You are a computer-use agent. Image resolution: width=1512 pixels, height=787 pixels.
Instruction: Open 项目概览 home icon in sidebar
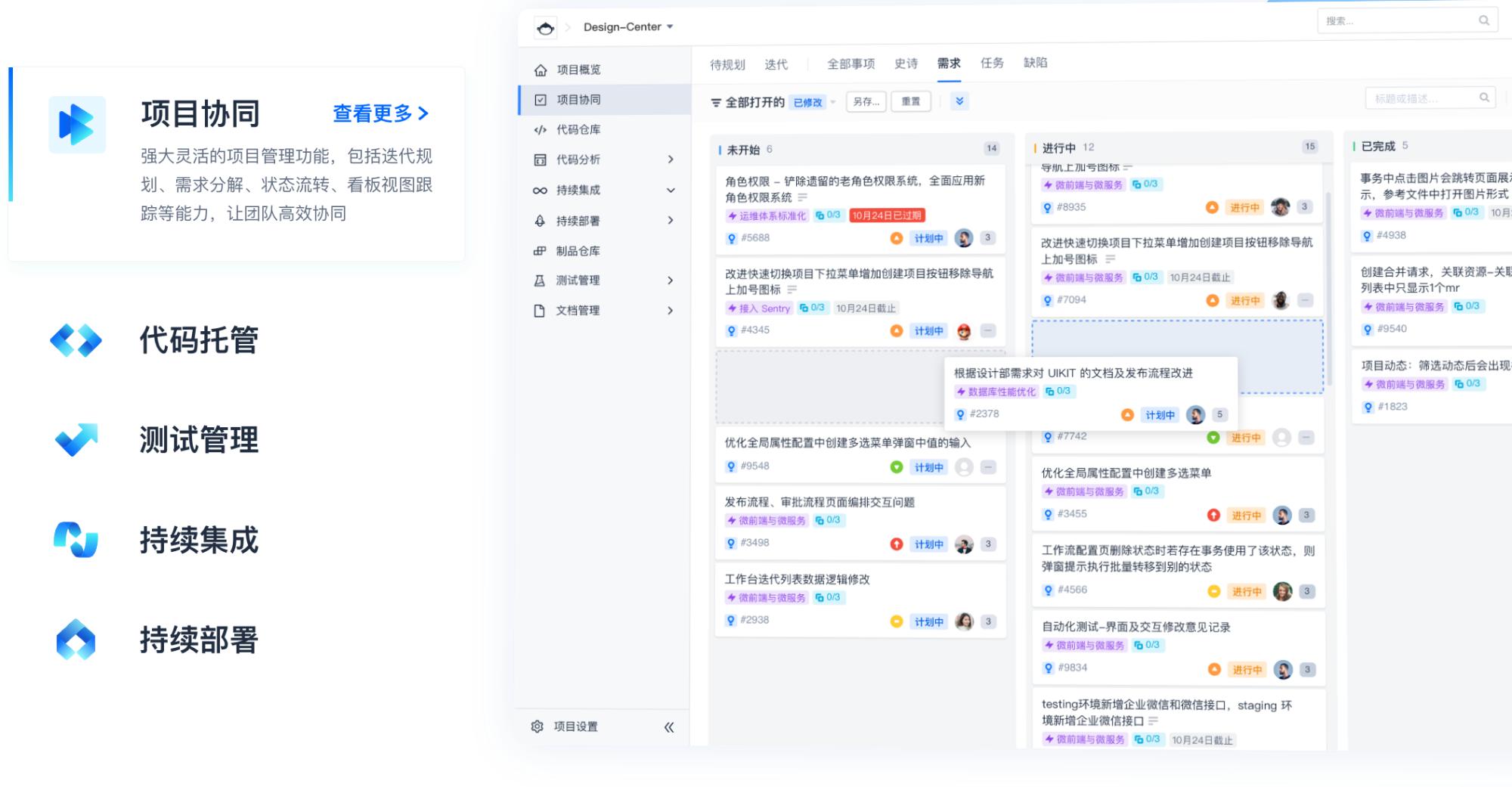[541, 70]
